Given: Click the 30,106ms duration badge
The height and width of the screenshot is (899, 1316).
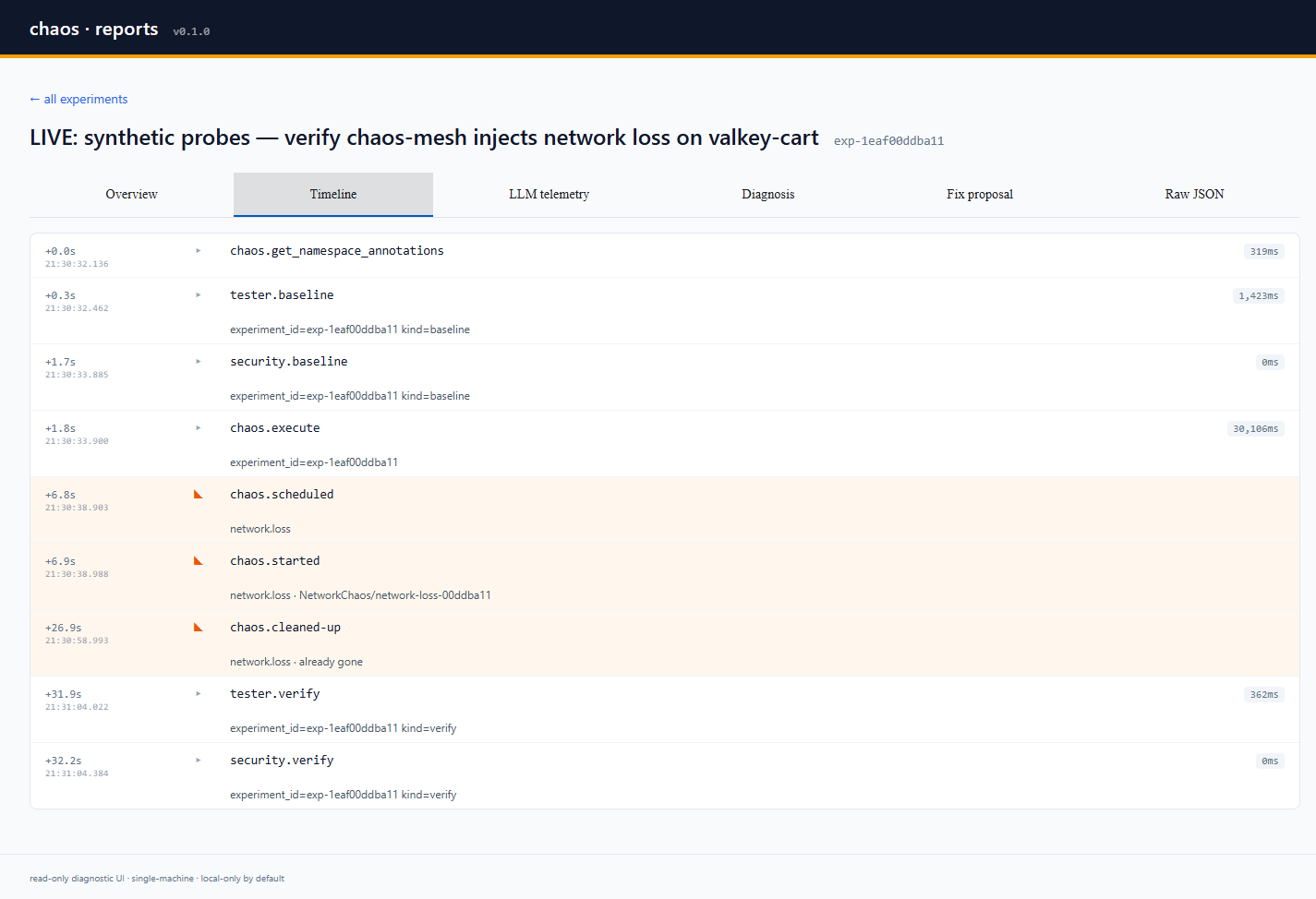Looking at the screenshot, I should [x=1256, y=429].
